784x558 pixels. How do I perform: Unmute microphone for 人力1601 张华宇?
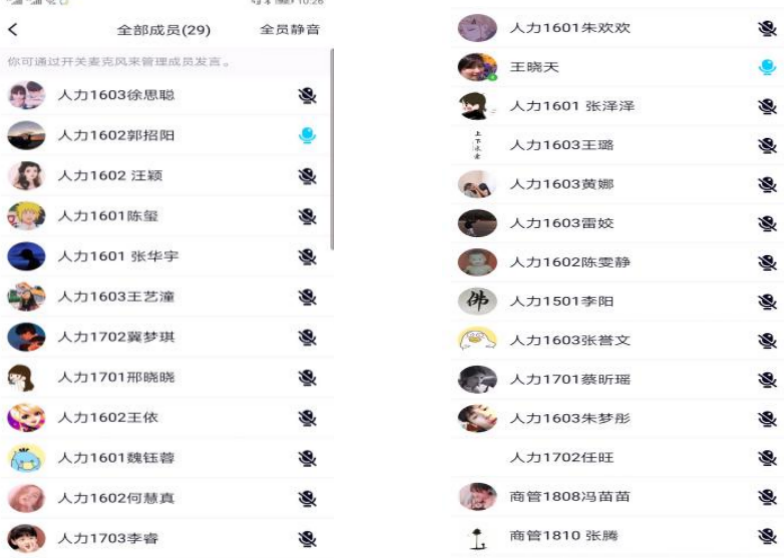pyautogui.click(x=308, y=256)
